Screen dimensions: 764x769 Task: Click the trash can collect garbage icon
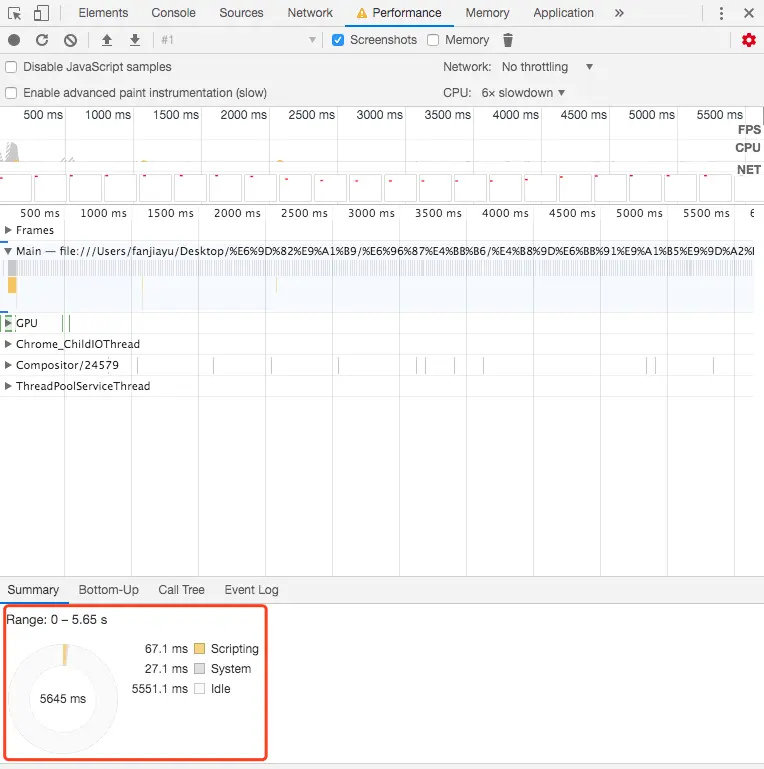508,40
